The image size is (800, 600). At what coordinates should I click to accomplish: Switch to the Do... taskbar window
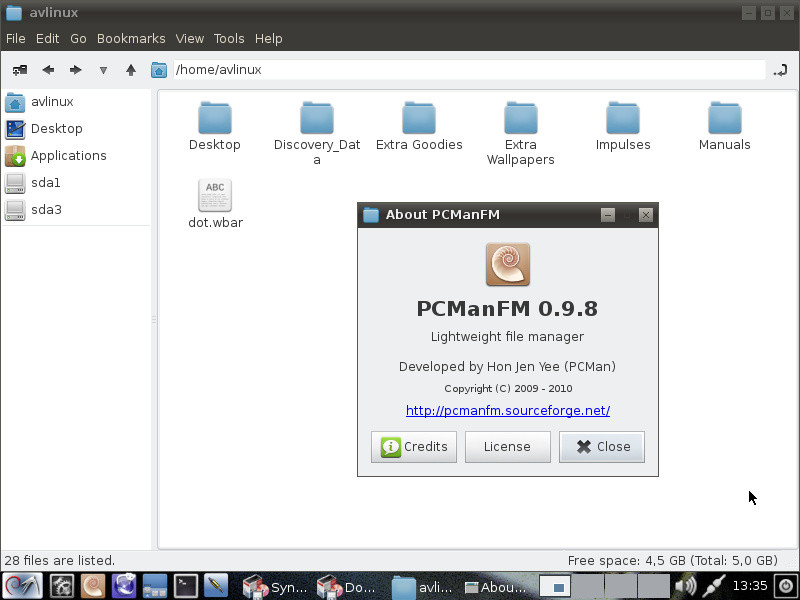347,587
